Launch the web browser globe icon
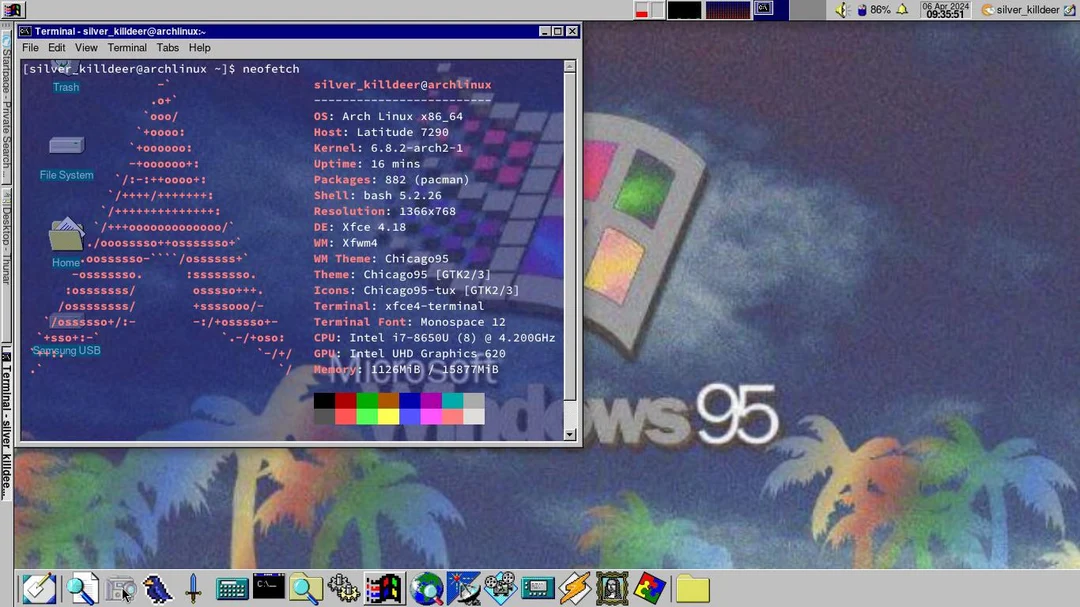 427,588
